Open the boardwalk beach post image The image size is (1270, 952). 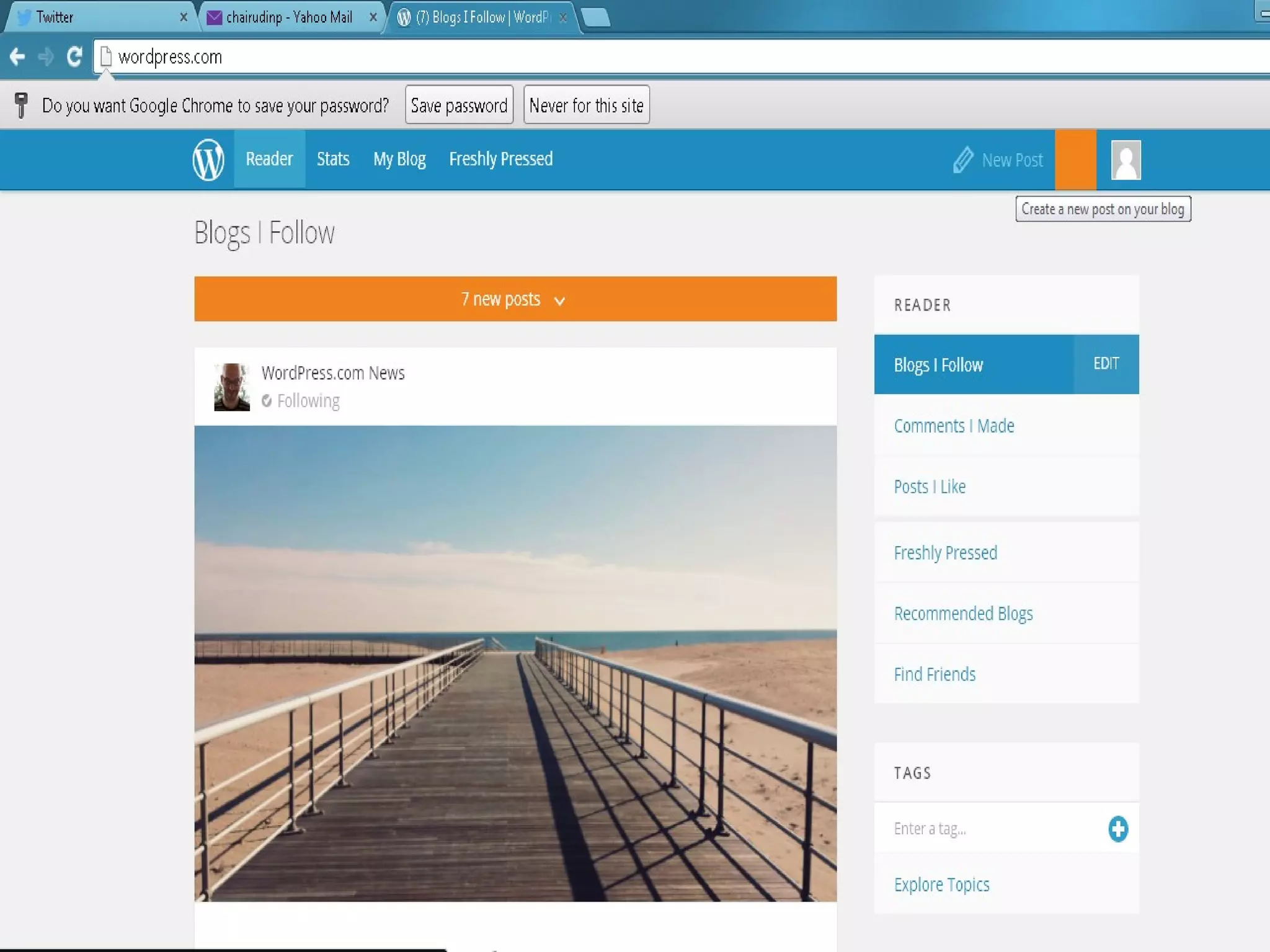(515, 663)
